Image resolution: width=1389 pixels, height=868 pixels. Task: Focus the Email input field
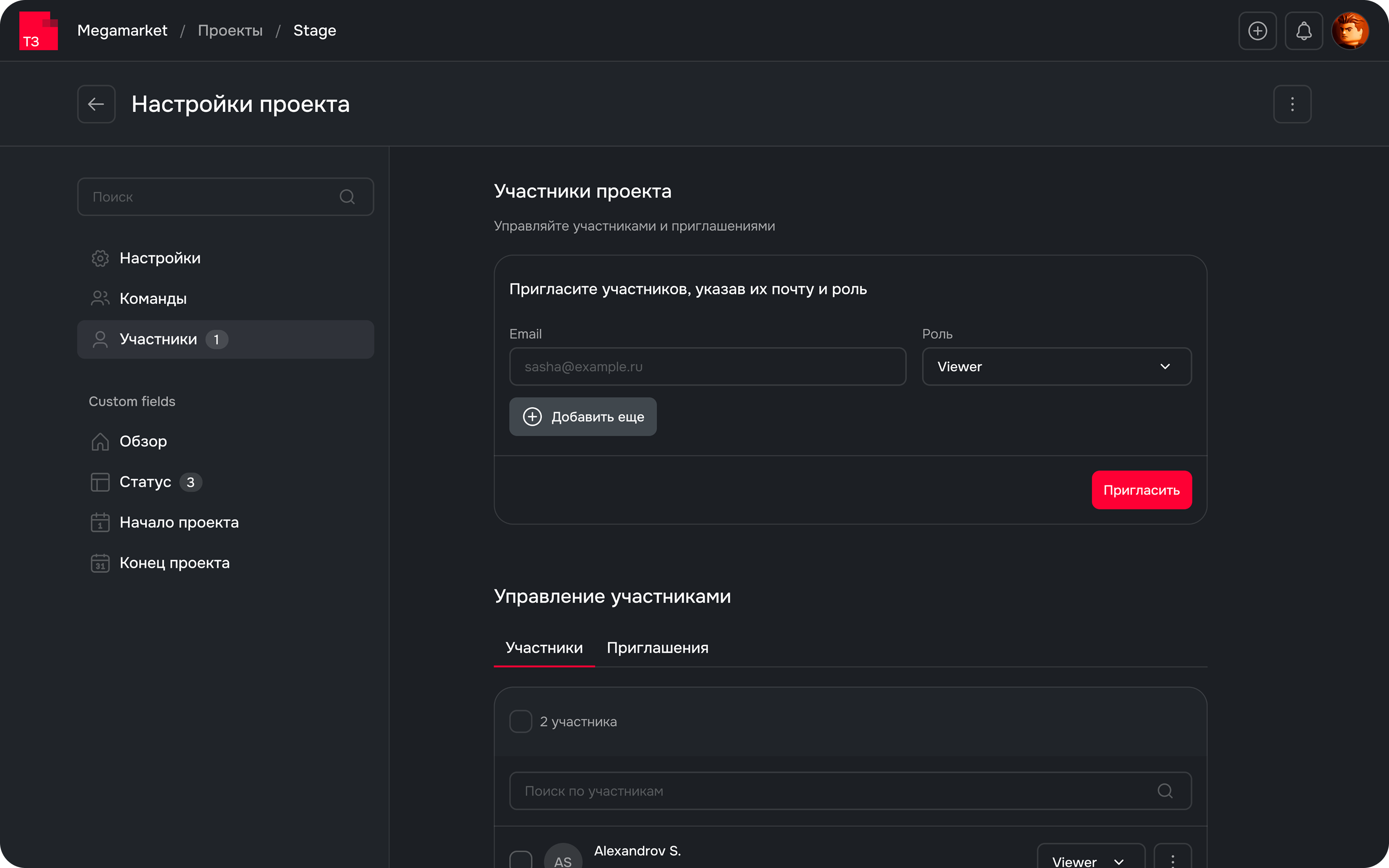[x=707, y=366]
